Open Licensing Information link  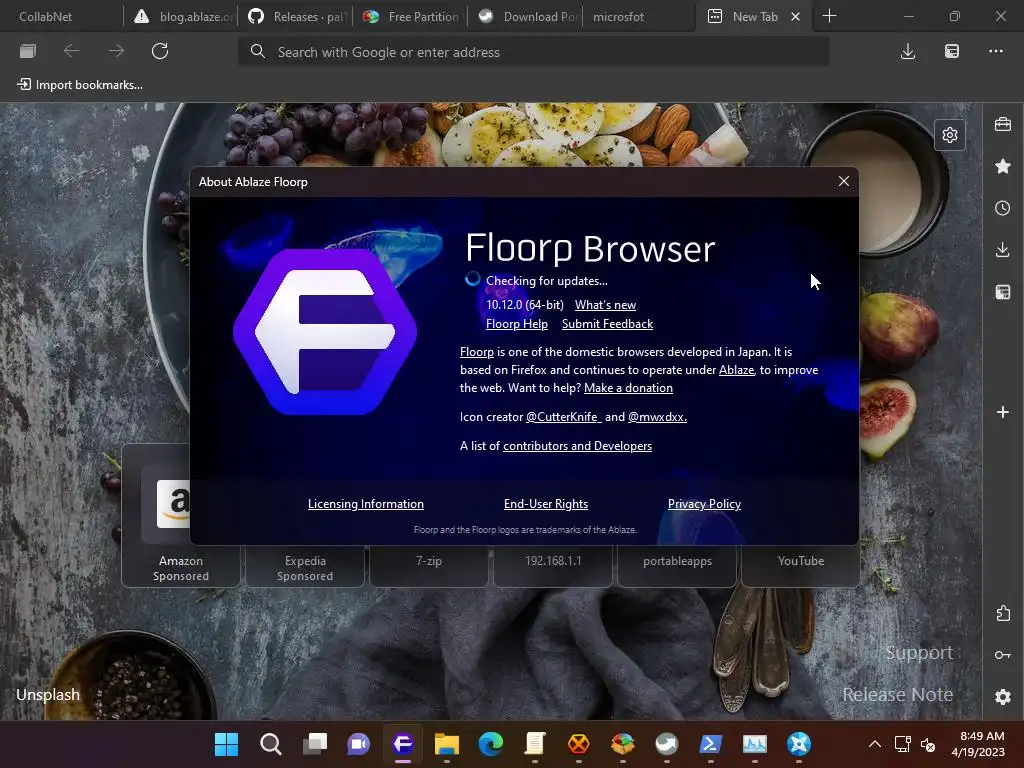(x=366, y=504)
